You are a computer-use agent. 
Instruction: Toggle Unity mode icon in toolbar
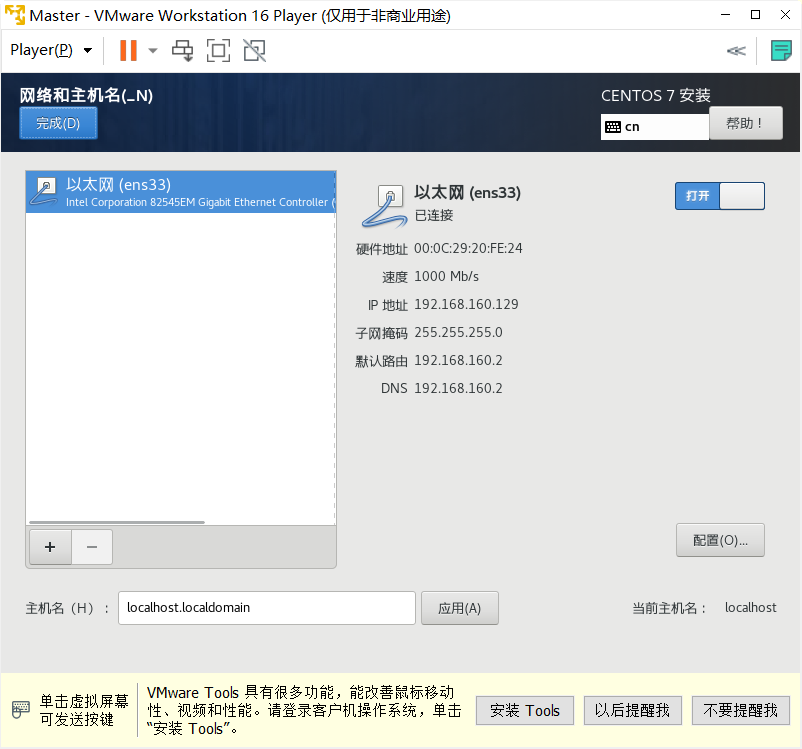(x=254, y=51)
